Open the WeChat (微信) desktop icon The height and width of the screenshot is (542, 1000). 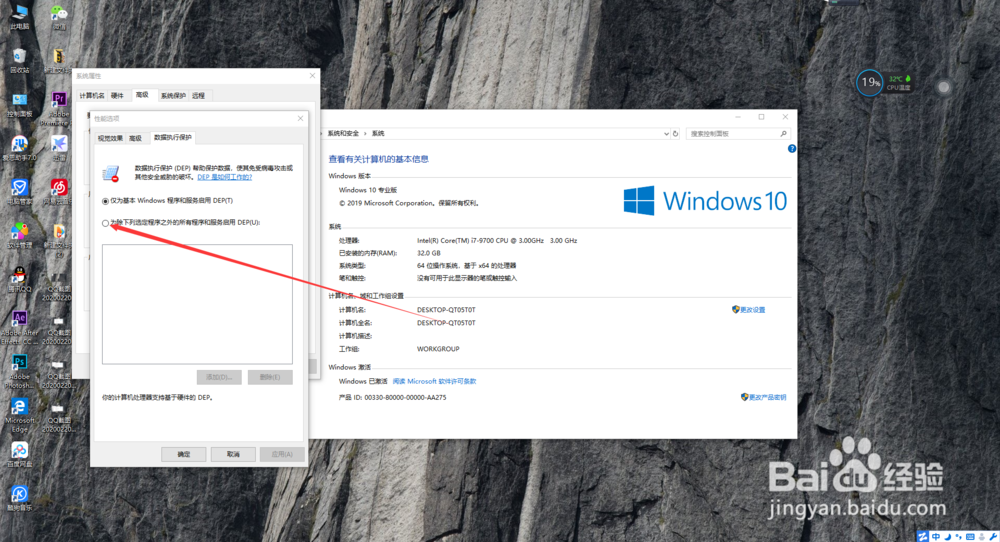click(x=59, y=15)
